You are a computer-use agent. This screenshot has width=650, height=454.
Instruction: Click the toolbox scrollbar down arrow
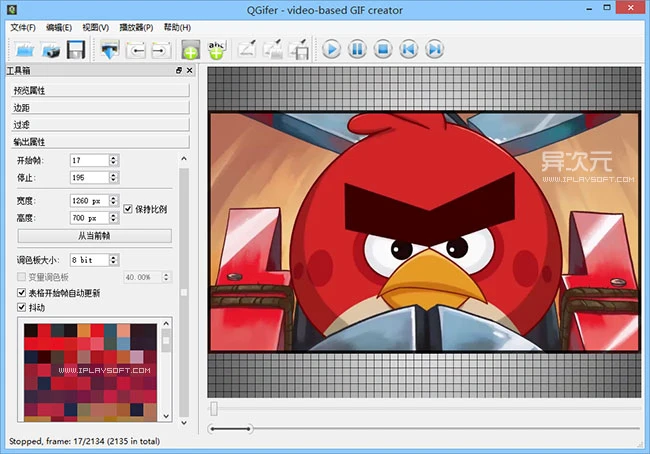[184, 423]
